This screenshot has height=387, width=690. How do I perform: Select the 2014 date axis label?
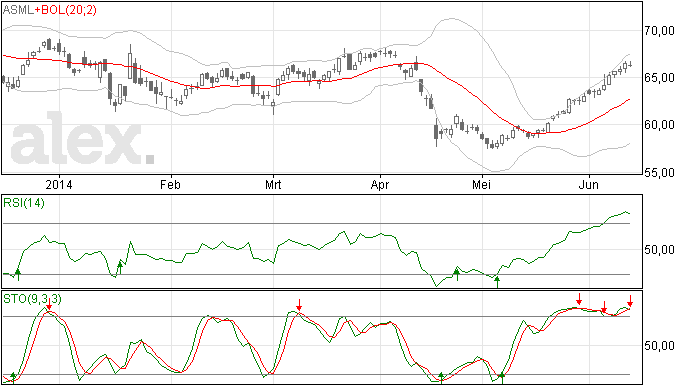[59, 185]
